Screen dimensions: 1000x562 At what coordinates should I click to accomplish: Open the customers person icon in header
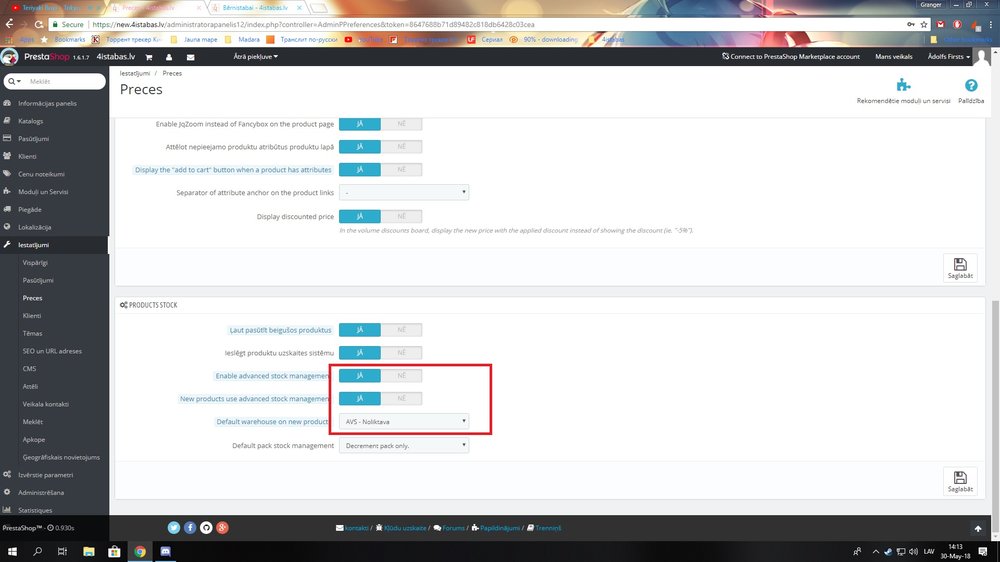(169, 57)
